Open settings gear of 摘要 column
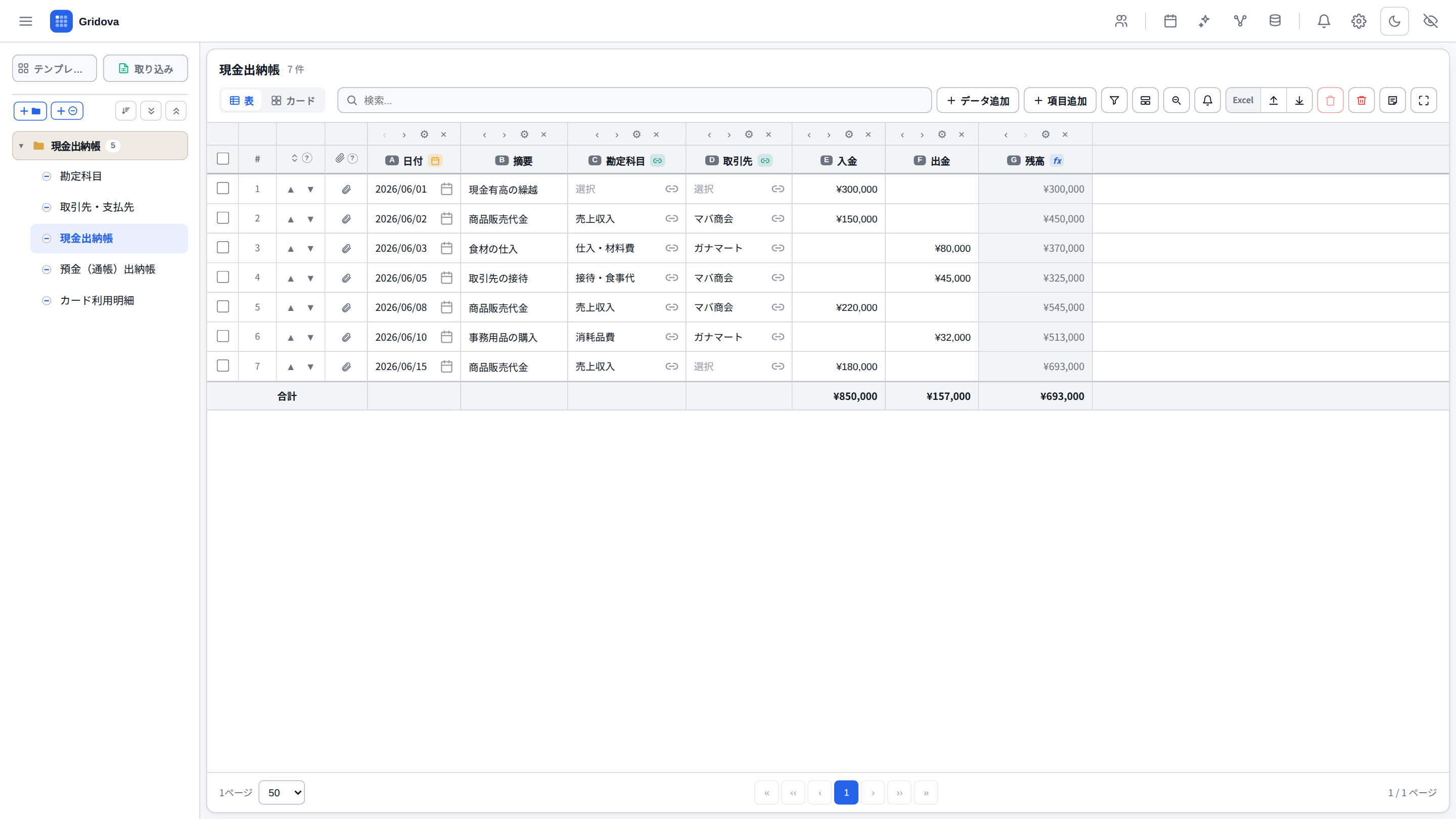The height and width of the screenshot is (819, 1456). (524, 134)
